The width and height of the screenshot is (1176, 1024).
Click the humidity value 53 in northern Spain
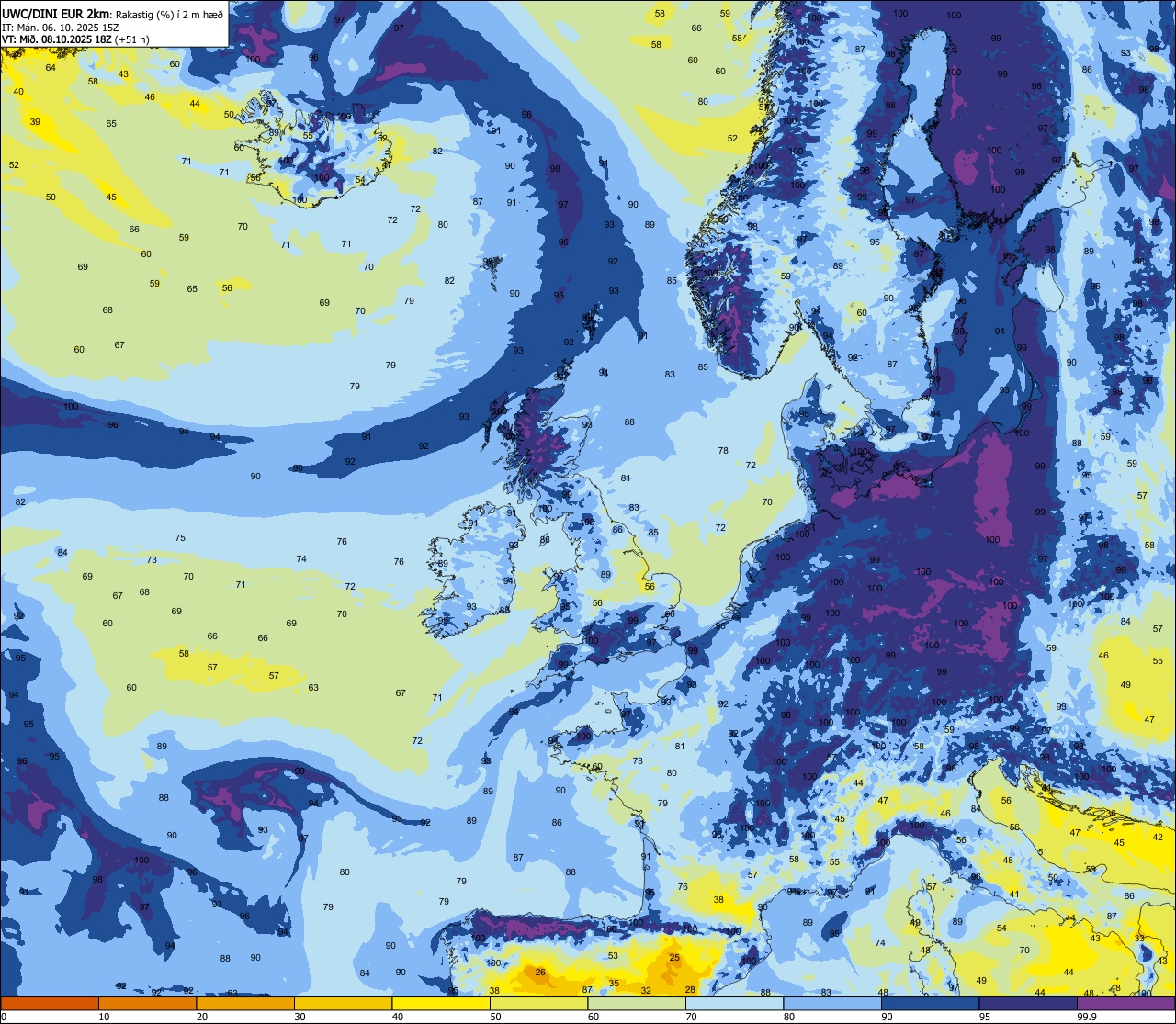(x=613, y=955)
